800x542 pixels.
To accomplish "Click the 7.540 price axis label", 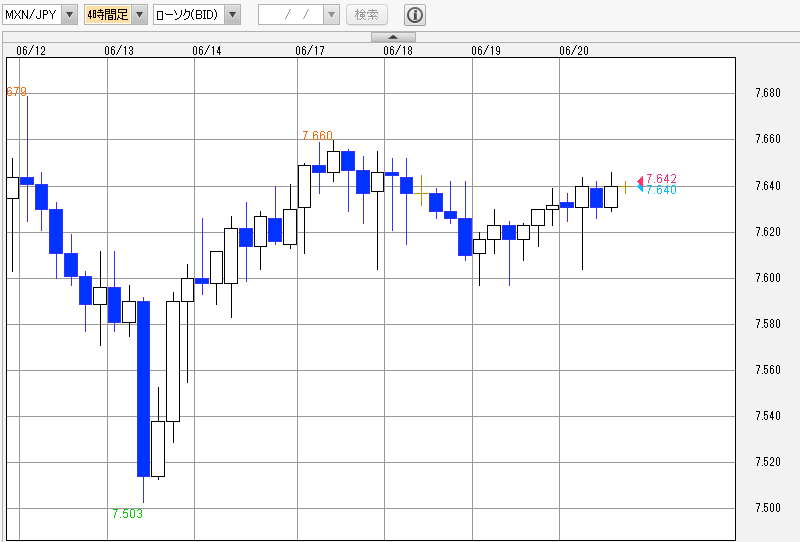I will 768,415.
